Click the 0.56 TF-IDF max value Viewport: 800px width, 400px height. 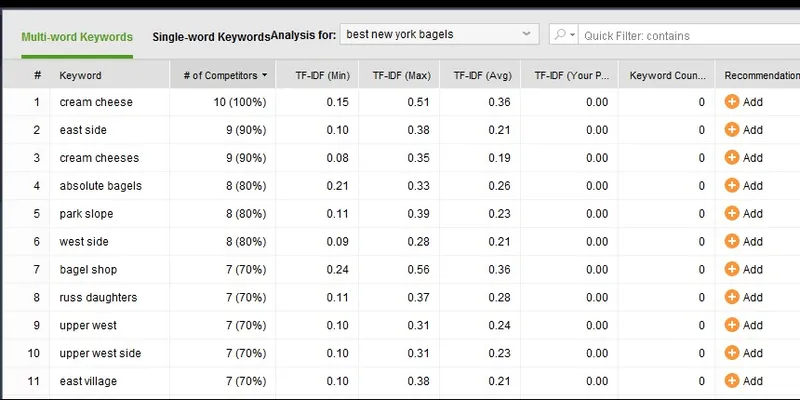(x=418, y=269)
